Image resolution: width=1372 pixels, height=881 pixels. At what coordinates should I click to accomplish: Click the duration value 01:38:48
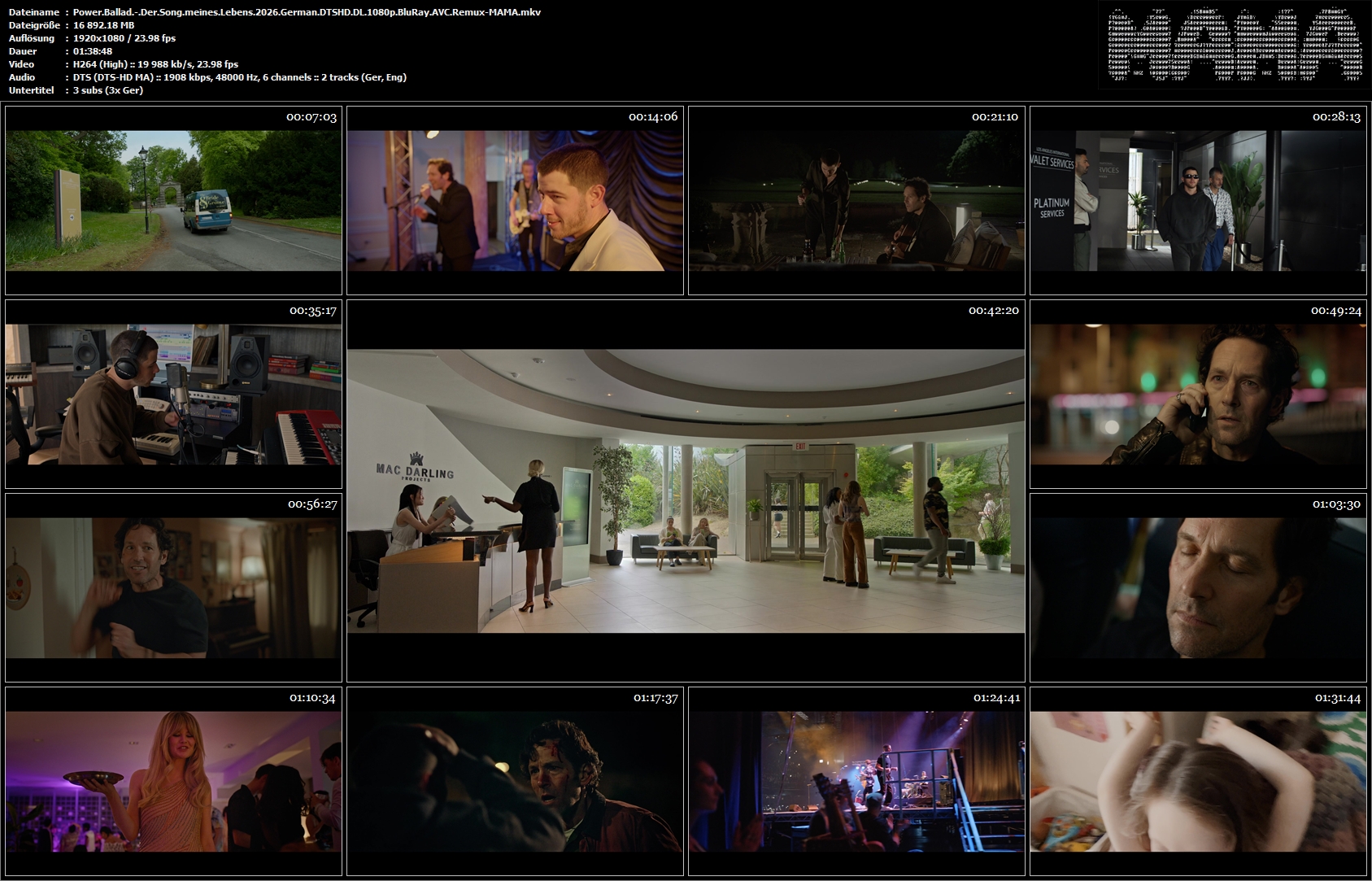coord(93,51)
